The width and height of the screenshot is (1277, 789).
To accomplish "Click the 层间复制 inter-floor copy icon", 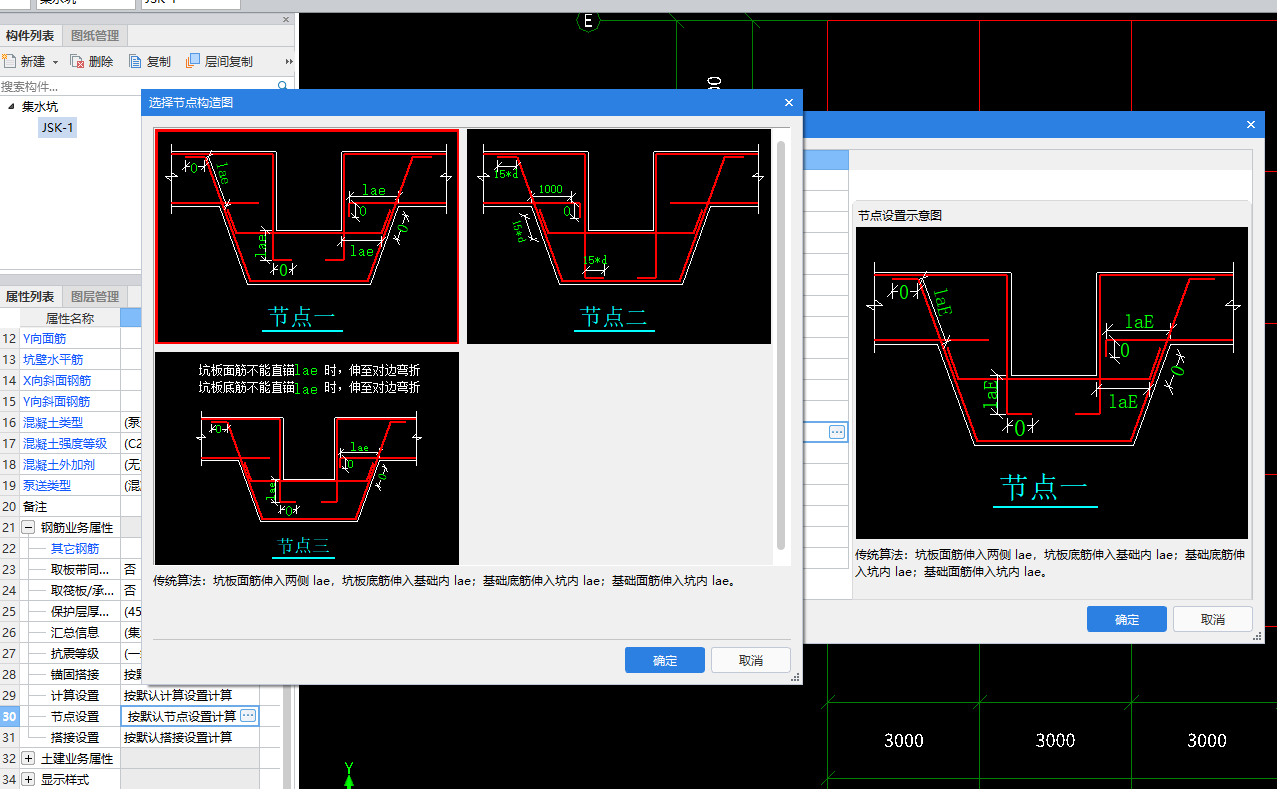I will [x=193, y=61].
